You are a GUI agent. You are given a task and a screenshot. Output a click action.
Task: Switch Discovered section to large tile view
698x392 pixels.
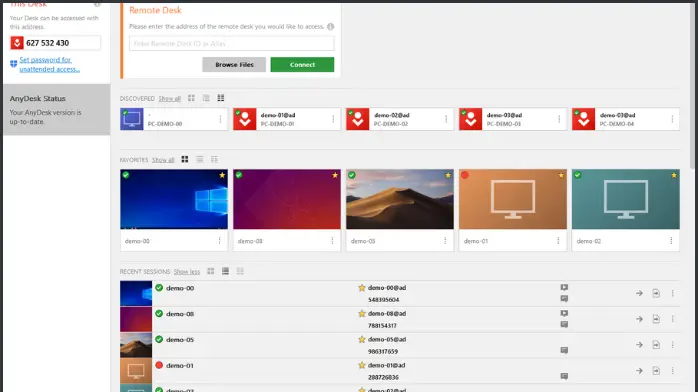(191, 98)
